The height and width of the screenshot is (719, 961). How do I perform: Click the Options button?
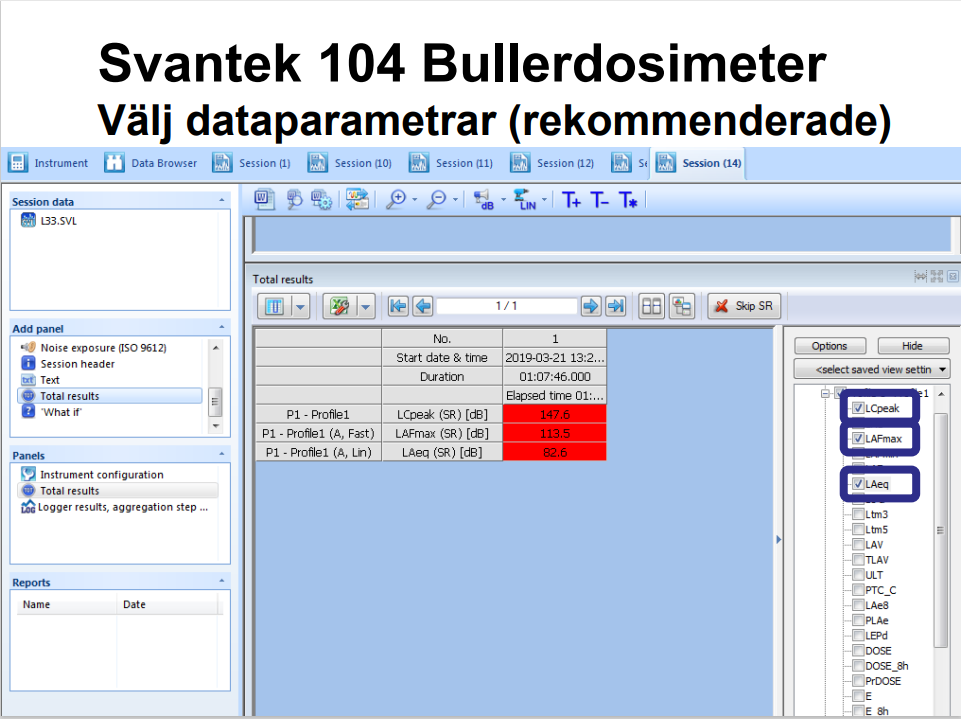click(829, 346)
